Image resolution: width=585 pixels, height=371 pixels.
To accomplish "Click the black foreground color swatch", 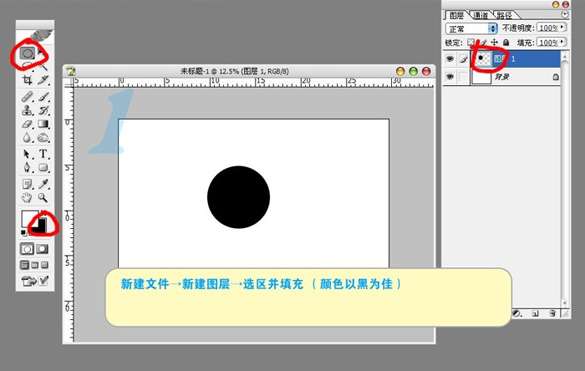I will pyautogui.click(x=39, y=225).
